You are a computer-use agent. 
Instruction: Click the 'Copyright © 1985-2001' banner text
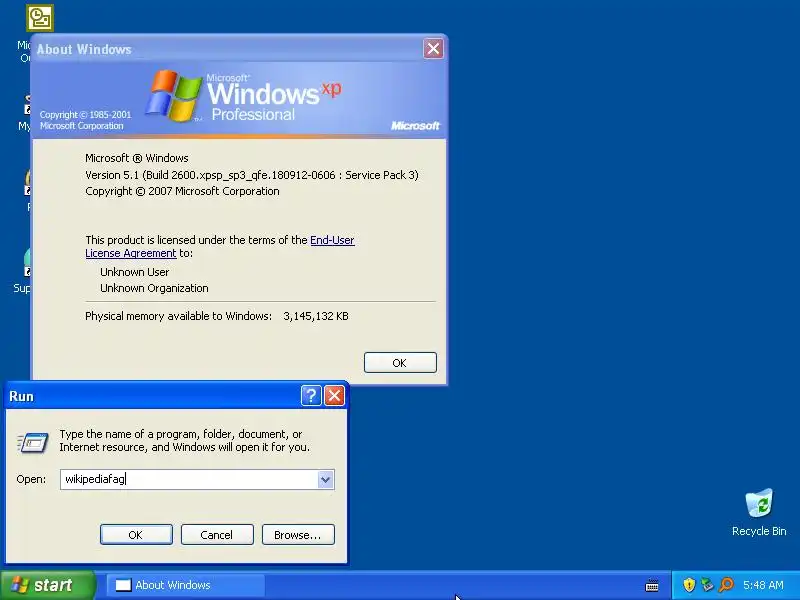[x=86, y=115]
